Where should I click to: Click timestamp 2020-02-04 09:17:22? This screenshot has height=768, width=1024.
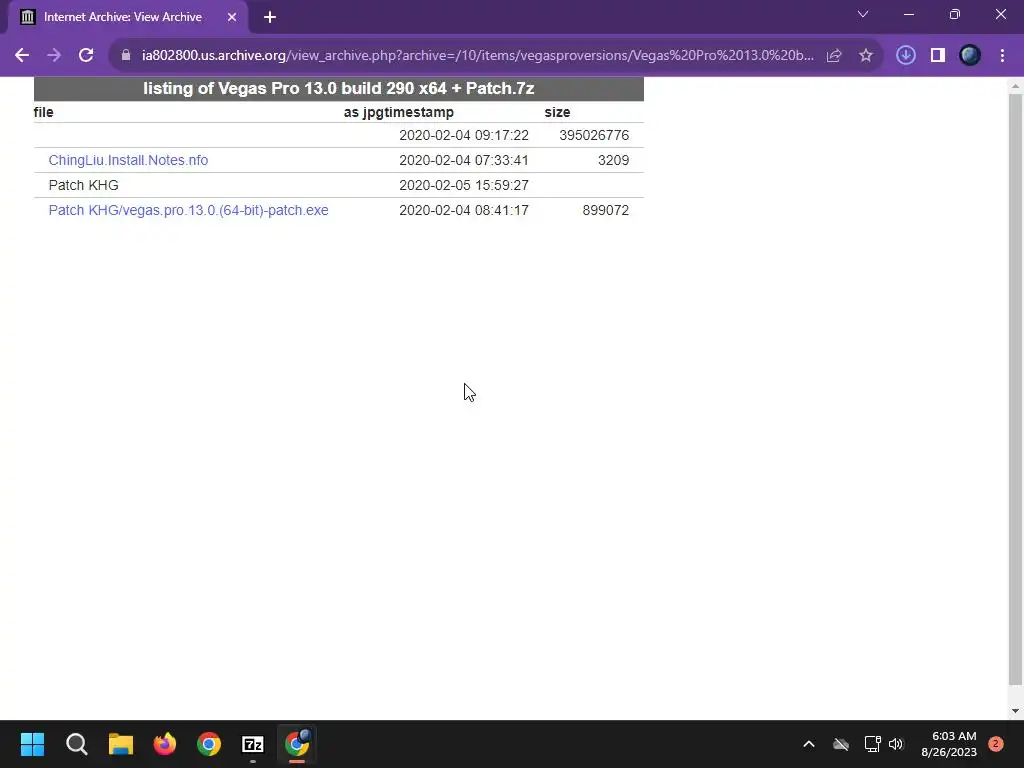tap(464, 135)
